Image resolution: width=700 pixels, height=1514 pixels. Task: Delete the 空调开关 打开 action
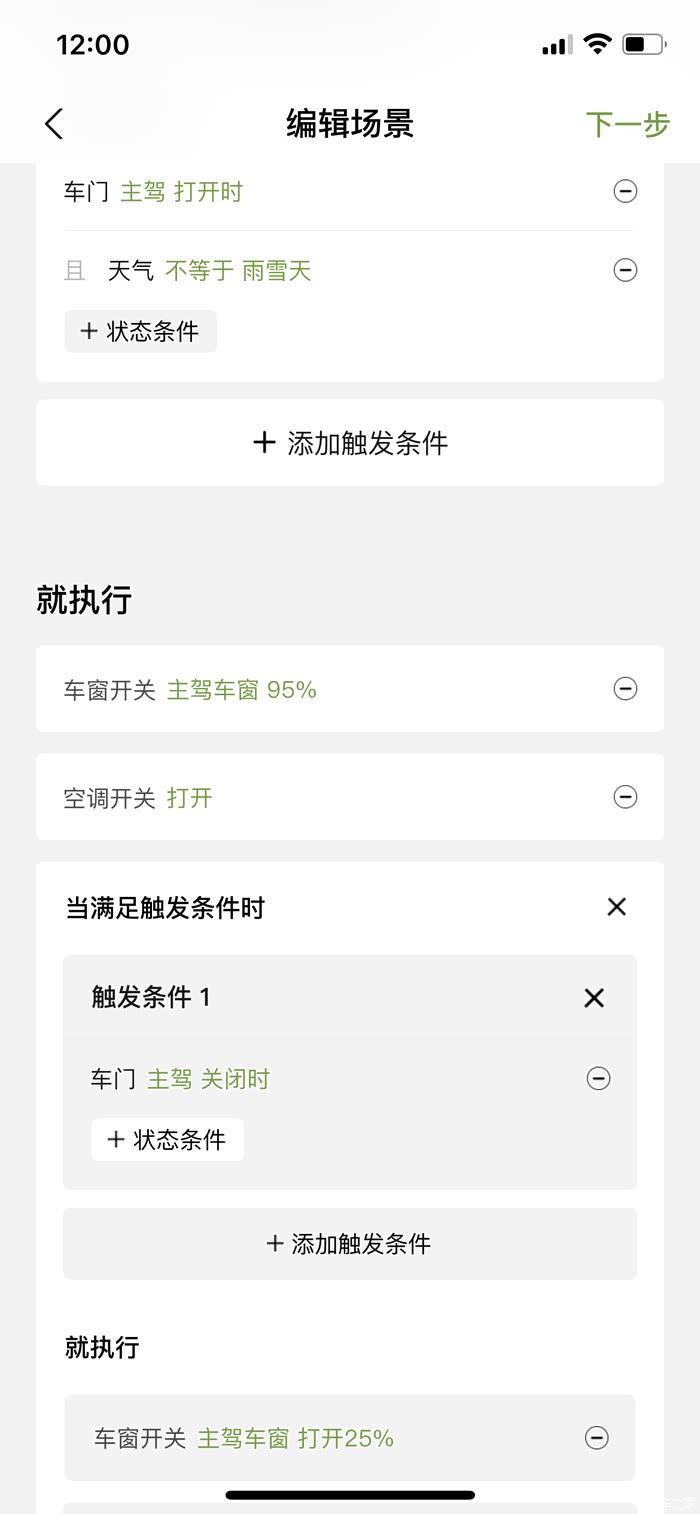click(625, 797)
